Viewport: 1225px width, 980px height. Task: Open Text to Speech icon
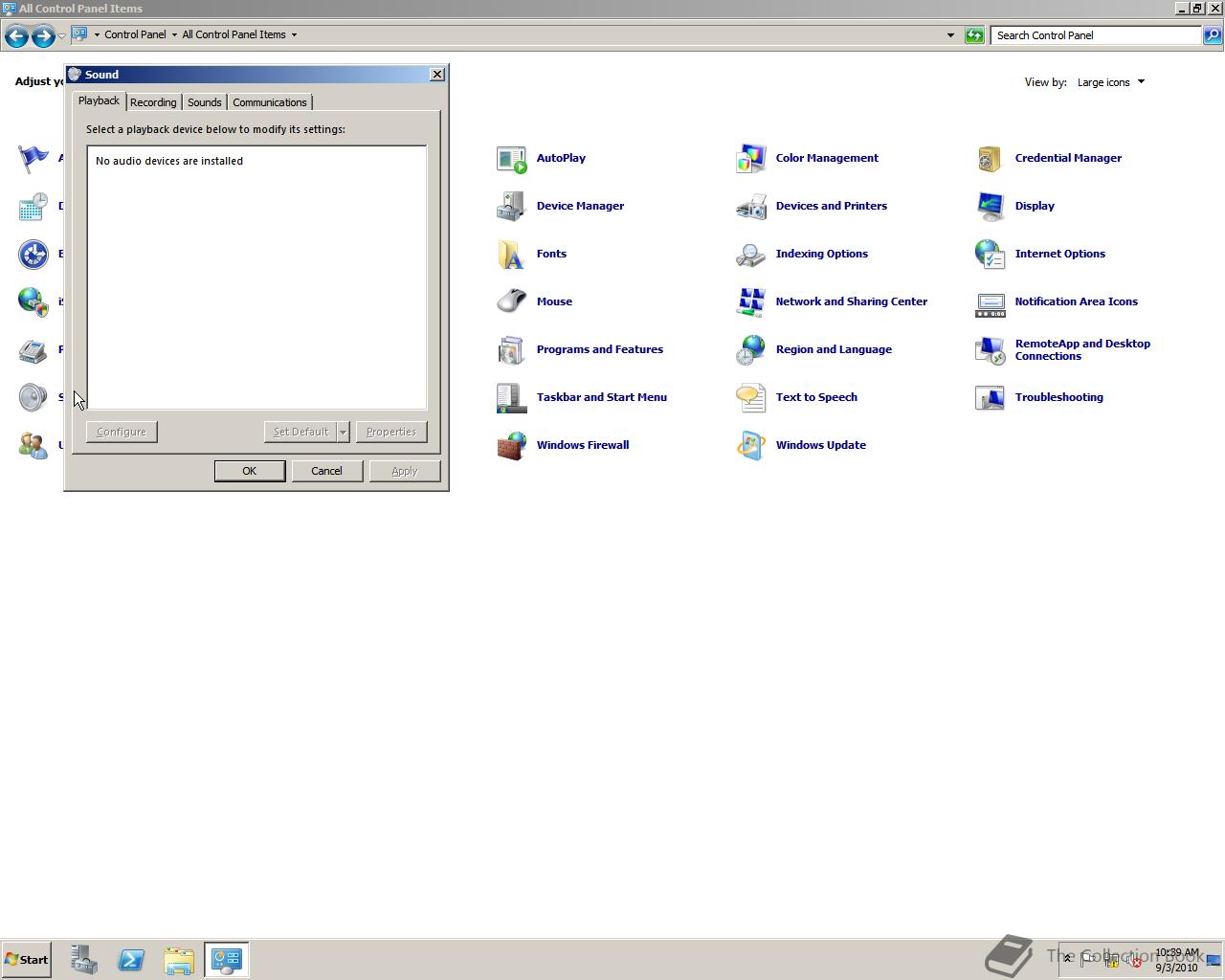coord(751,398)
